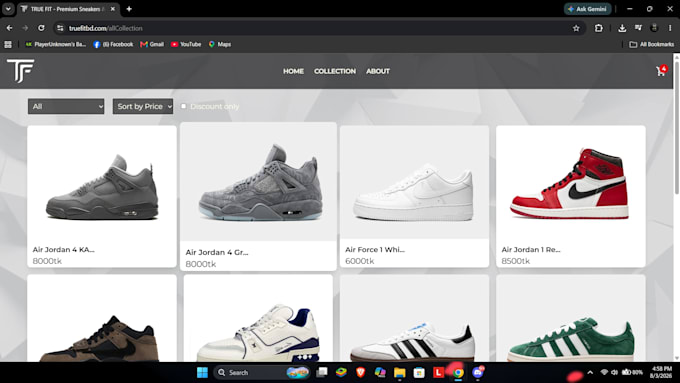This screenshot has width=680, height=383.
Task: Bookmark this page with the star icon
Action: click(x=576, y=28)
